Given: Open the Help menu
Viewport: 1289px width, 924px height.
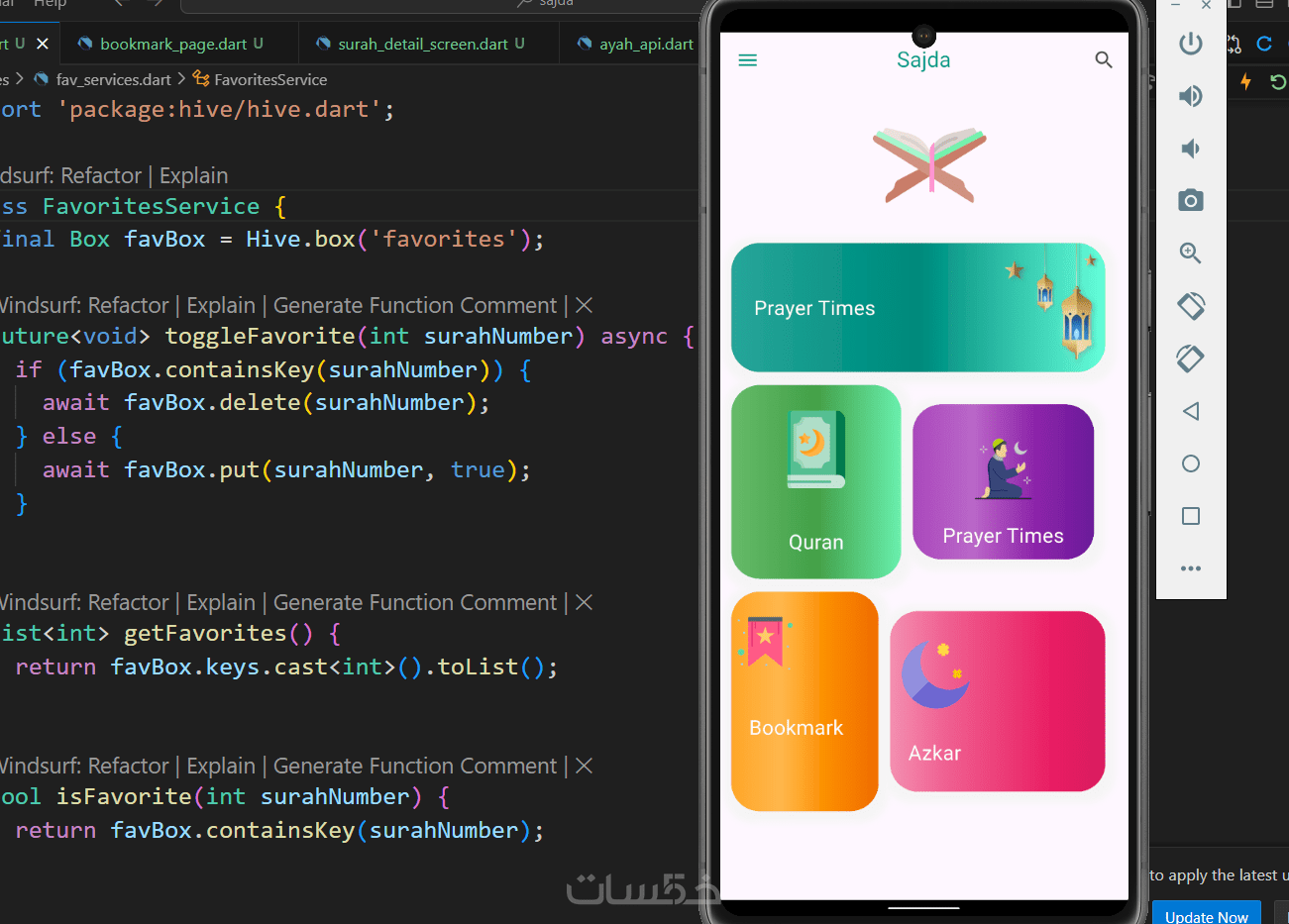Looking at the screenshot, I should click(50, 3).
